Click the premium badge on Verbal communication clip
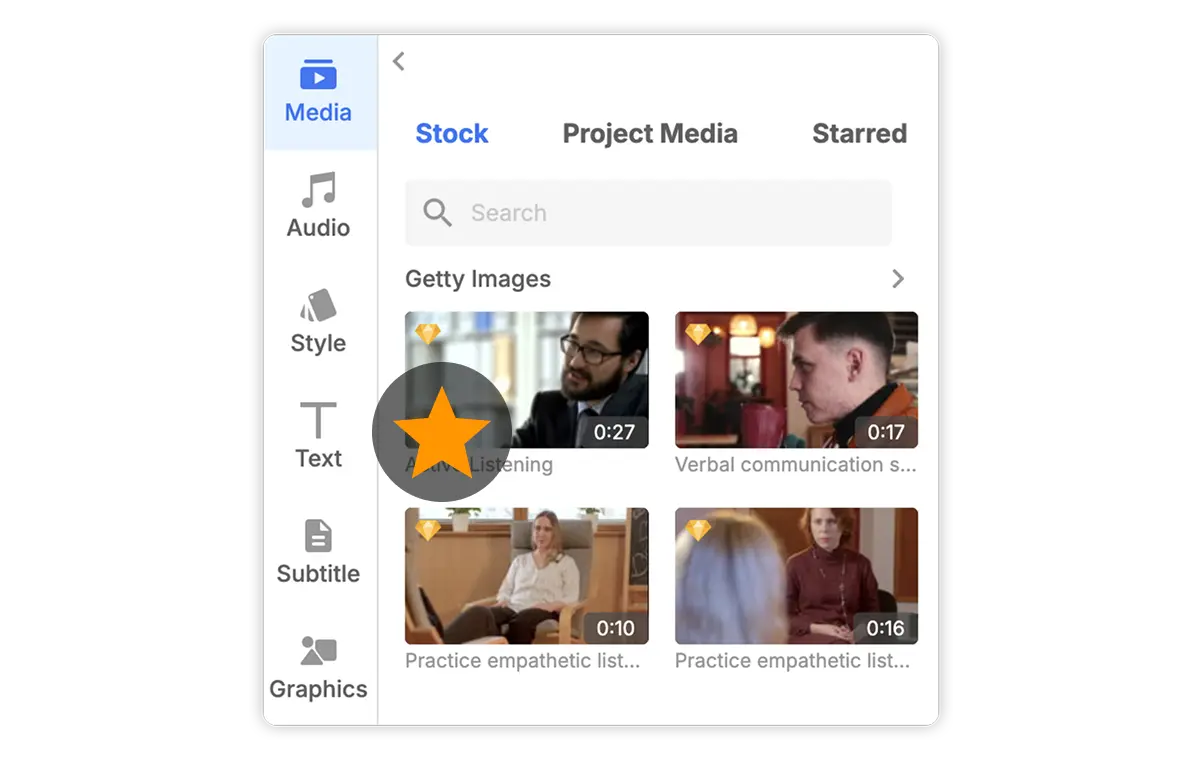The width and height of the screenshot is (1200, 760). click(x=698, y=333)
